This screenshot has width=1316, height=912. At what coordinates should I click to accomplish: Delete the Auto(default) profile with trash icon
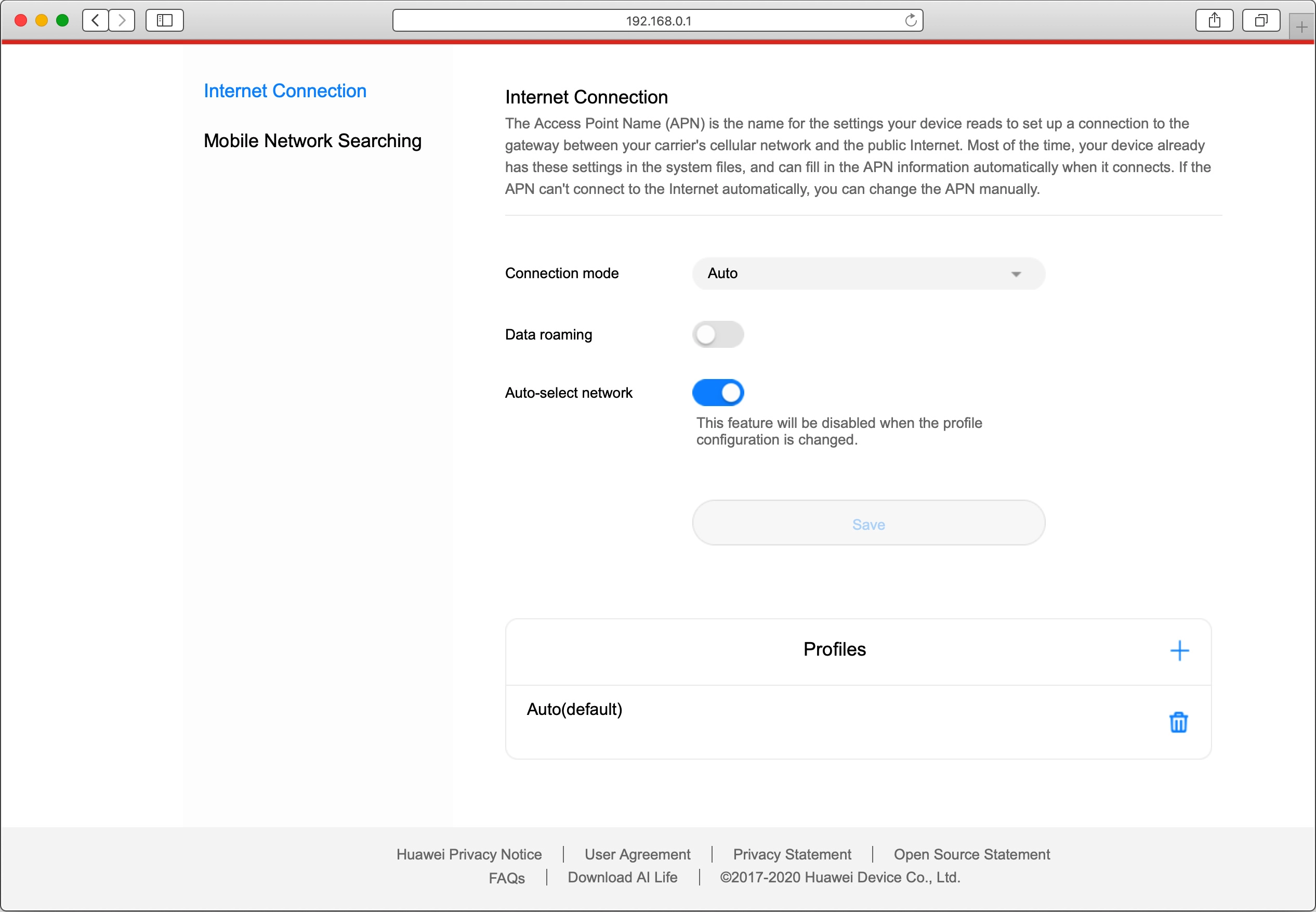coord(1178,722)
